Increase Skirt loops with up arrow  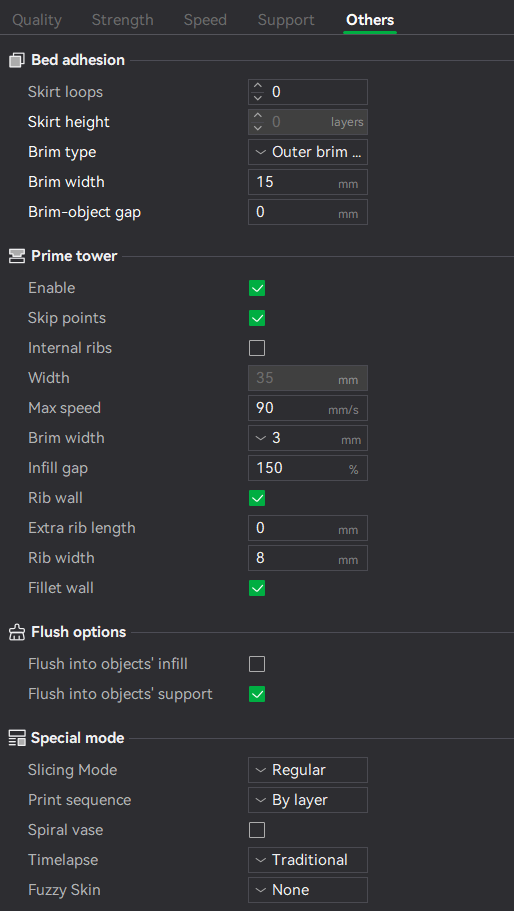coord(258,87)
